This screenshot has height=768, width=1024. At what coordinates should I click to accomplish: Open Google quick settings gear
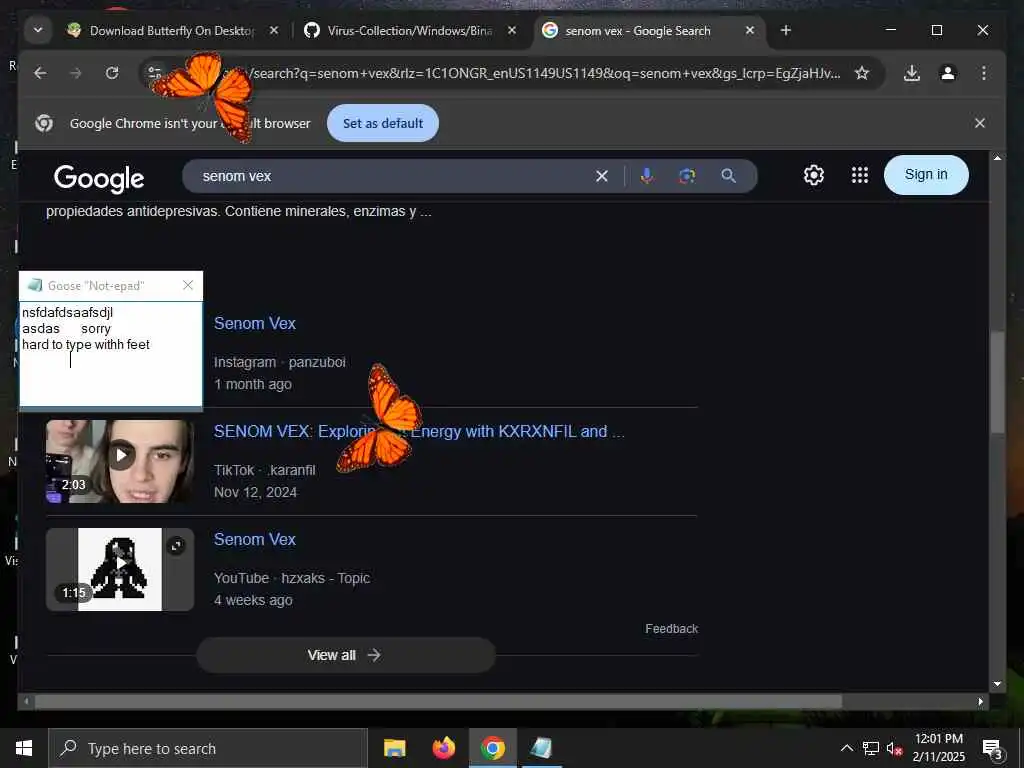click(814, 175)
